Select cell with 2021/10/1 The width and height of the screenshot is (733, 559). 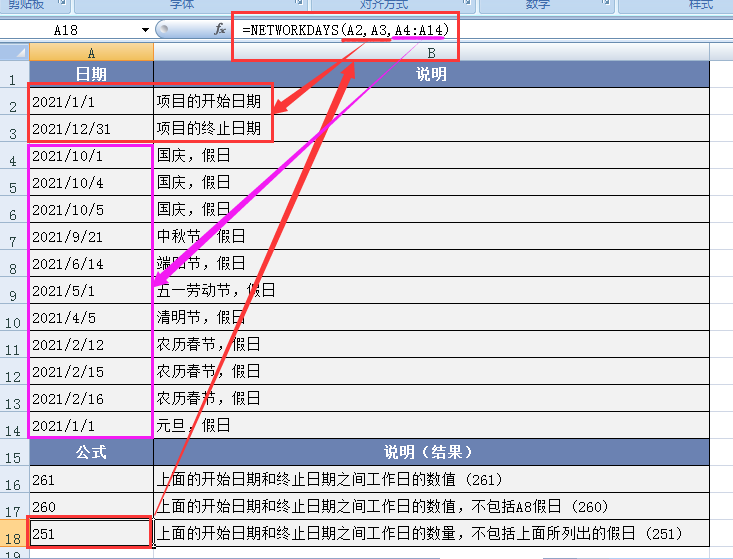(x=92, y=156)
